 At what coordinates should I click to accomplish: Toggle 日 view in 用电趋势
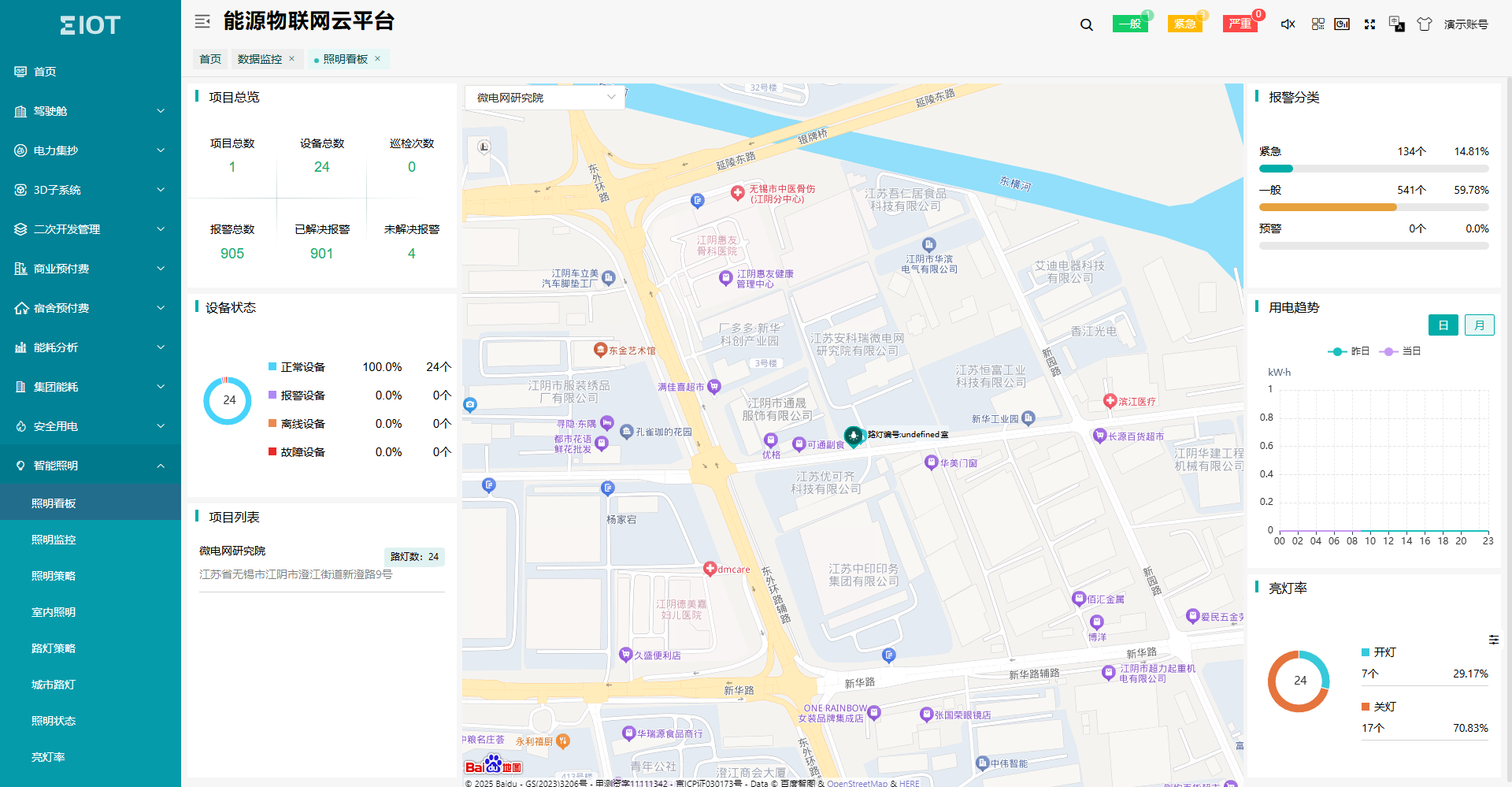click(x=1443, y=325)
